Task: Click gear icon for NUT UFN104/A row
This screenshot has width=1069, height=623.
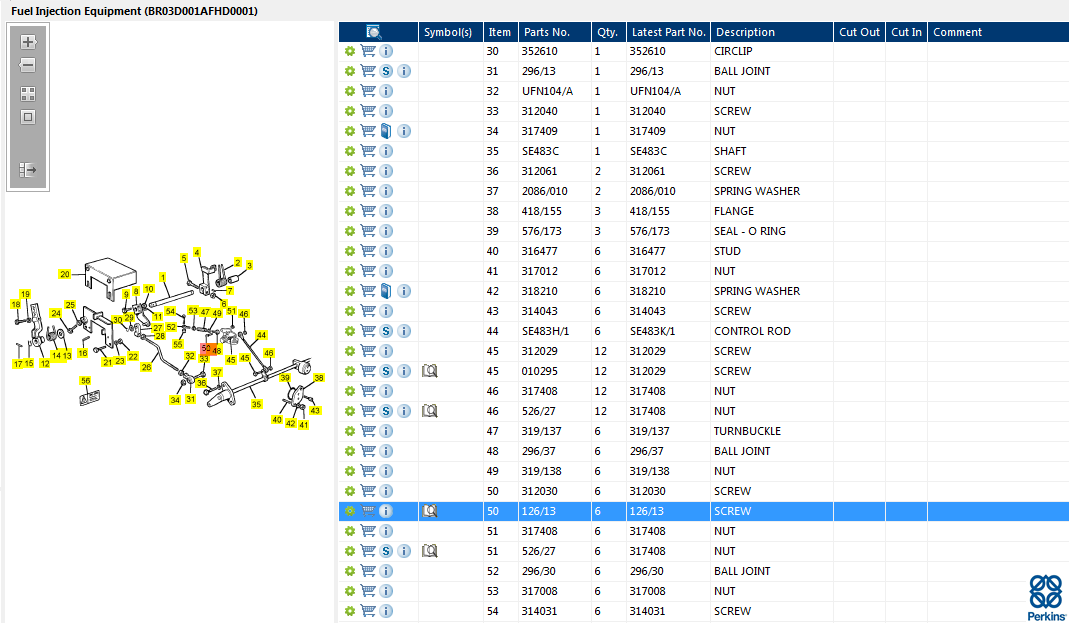Action: coord(350,91)
